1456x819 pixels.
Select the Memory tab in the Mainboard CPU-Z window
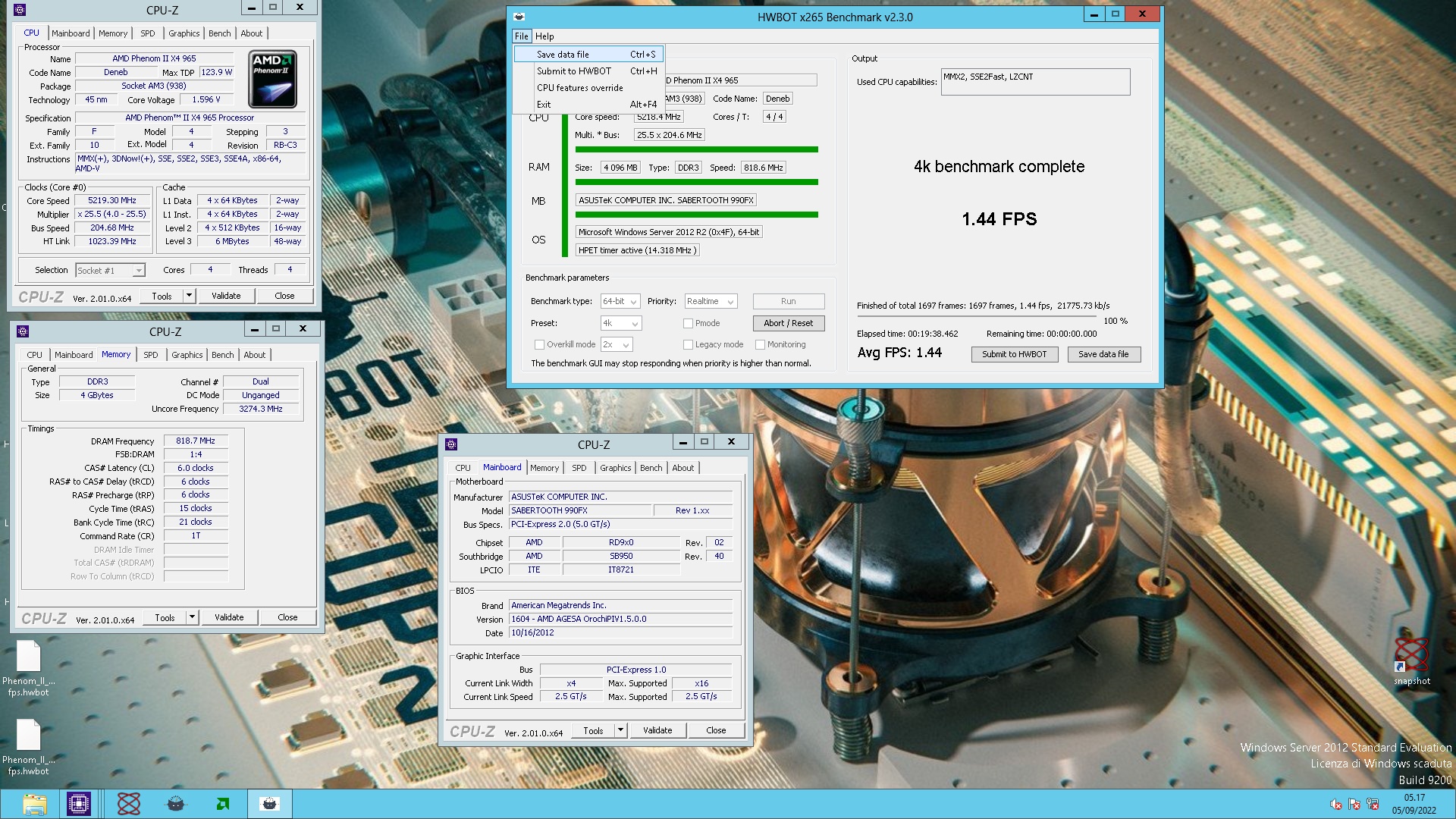click(x=544, y=468)
